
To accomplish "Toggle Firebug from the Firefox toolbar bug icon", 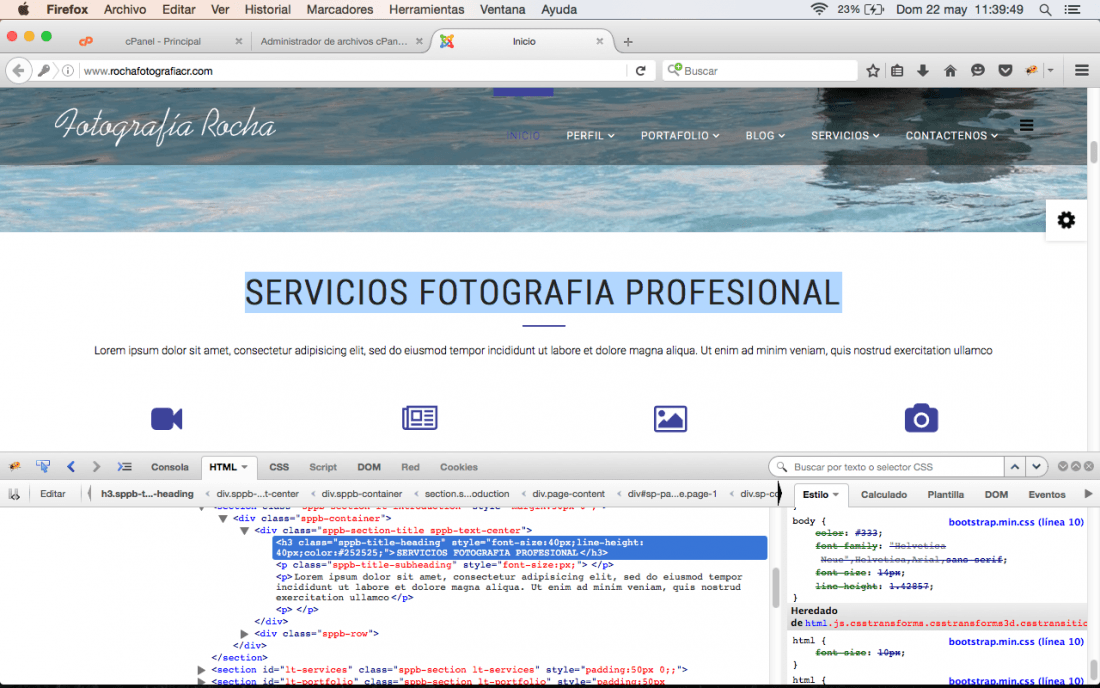I will 1031,71.
